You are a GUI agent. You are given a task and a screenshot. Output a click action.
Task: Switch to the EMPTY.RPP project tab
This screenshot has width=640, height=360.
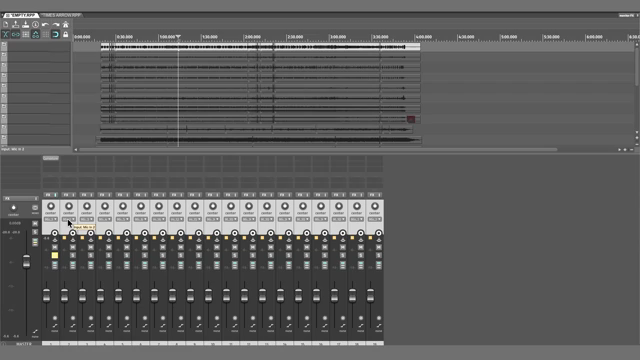click(x=21, y=15)
